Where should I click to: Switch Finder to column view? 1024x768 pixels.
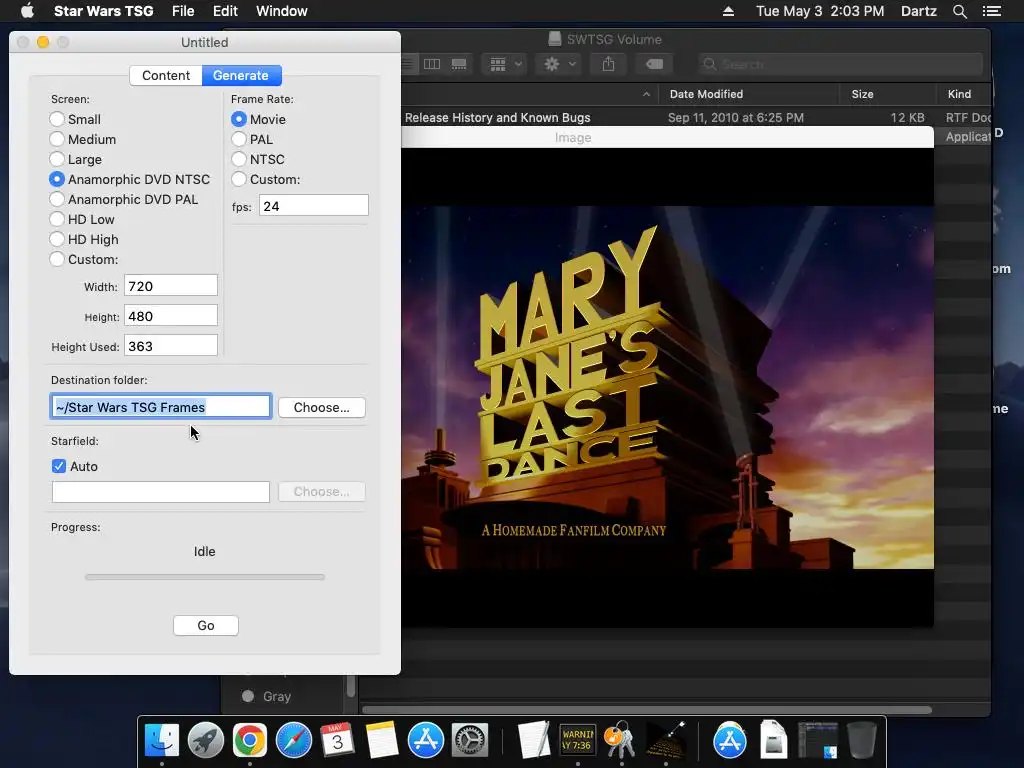[432, 64]
